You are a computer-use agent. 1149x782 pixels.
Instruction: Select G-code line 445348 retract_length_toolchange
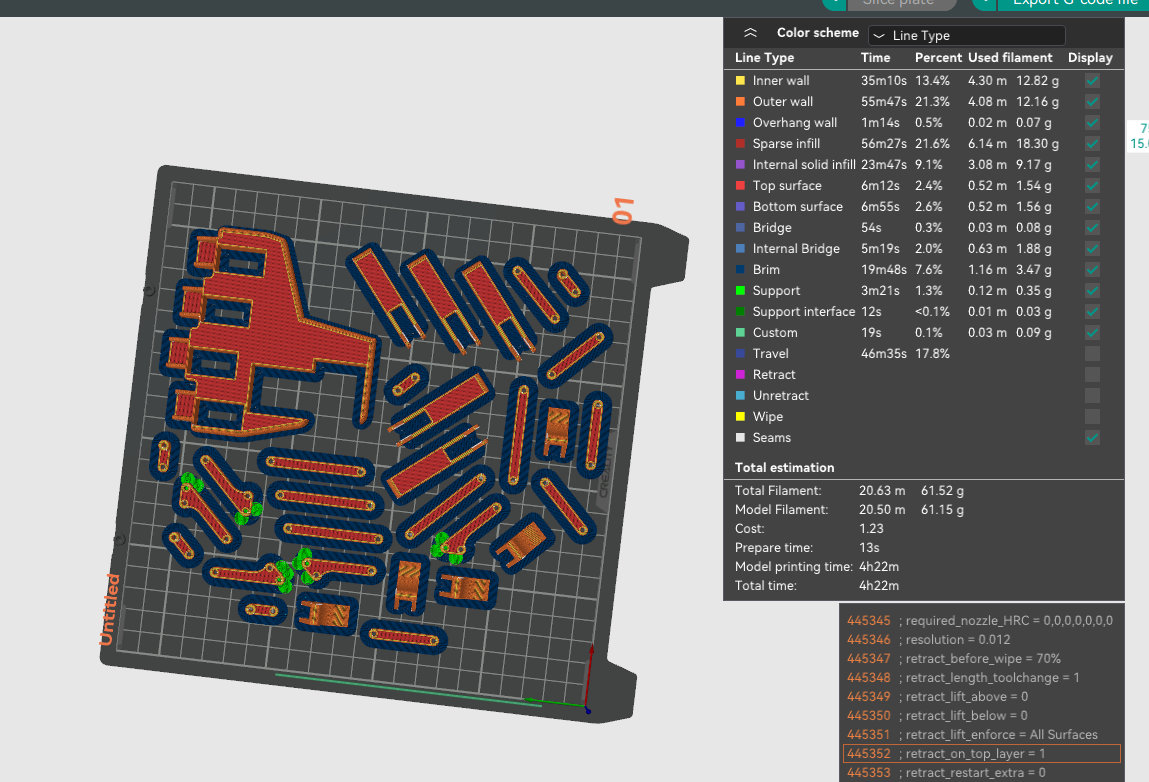click(x=981, y=678)
